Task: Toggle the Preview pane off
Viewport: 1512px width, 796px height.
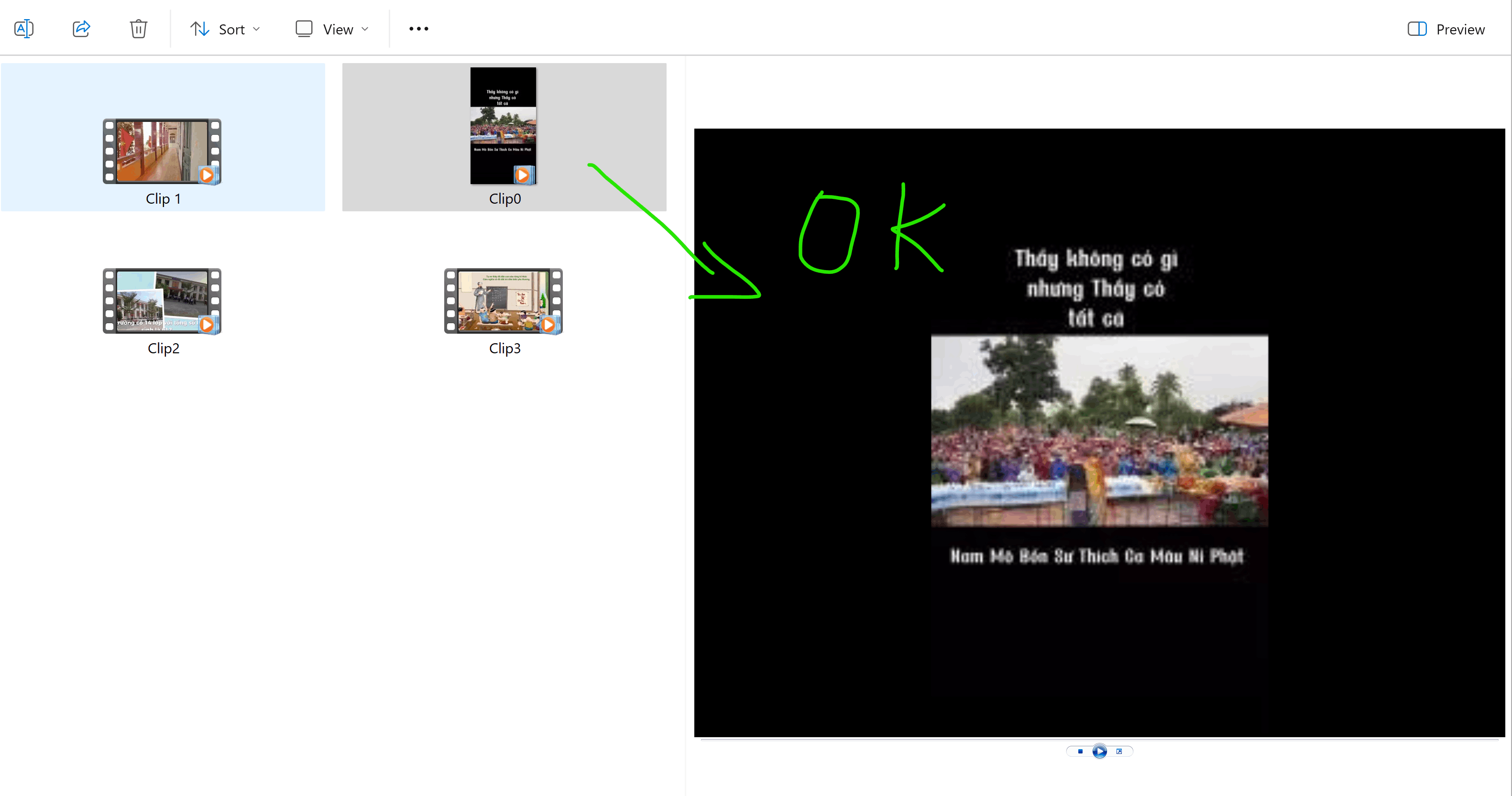Action: [x=1446, y=29]
